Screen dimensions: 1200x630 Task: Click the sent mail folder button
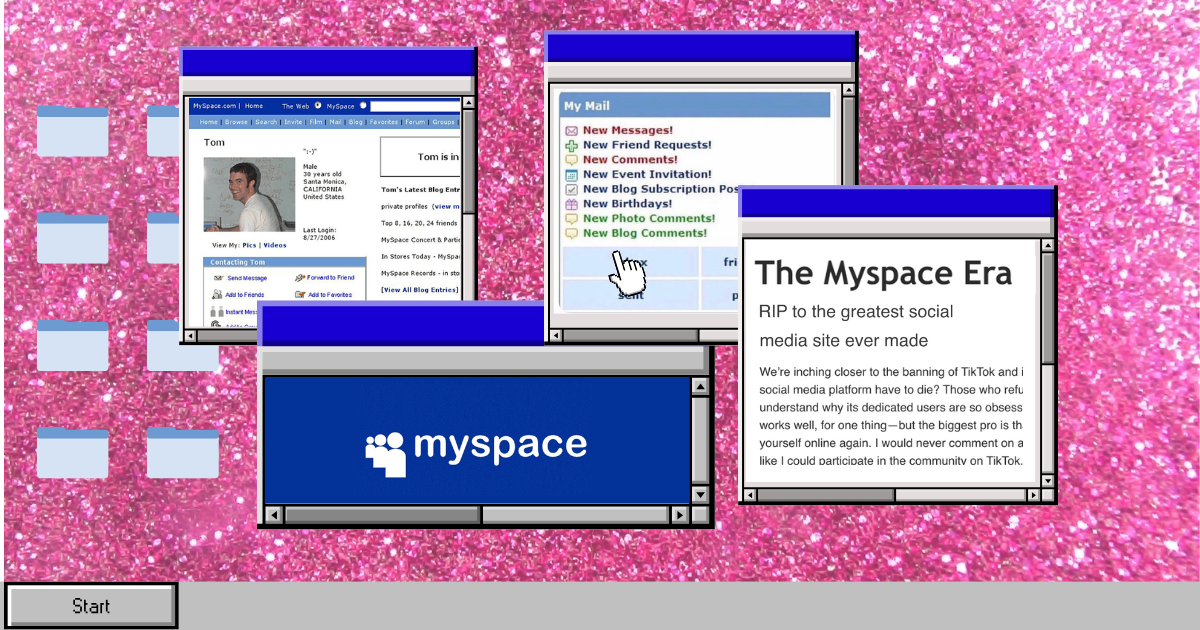[x=631, y=295]
